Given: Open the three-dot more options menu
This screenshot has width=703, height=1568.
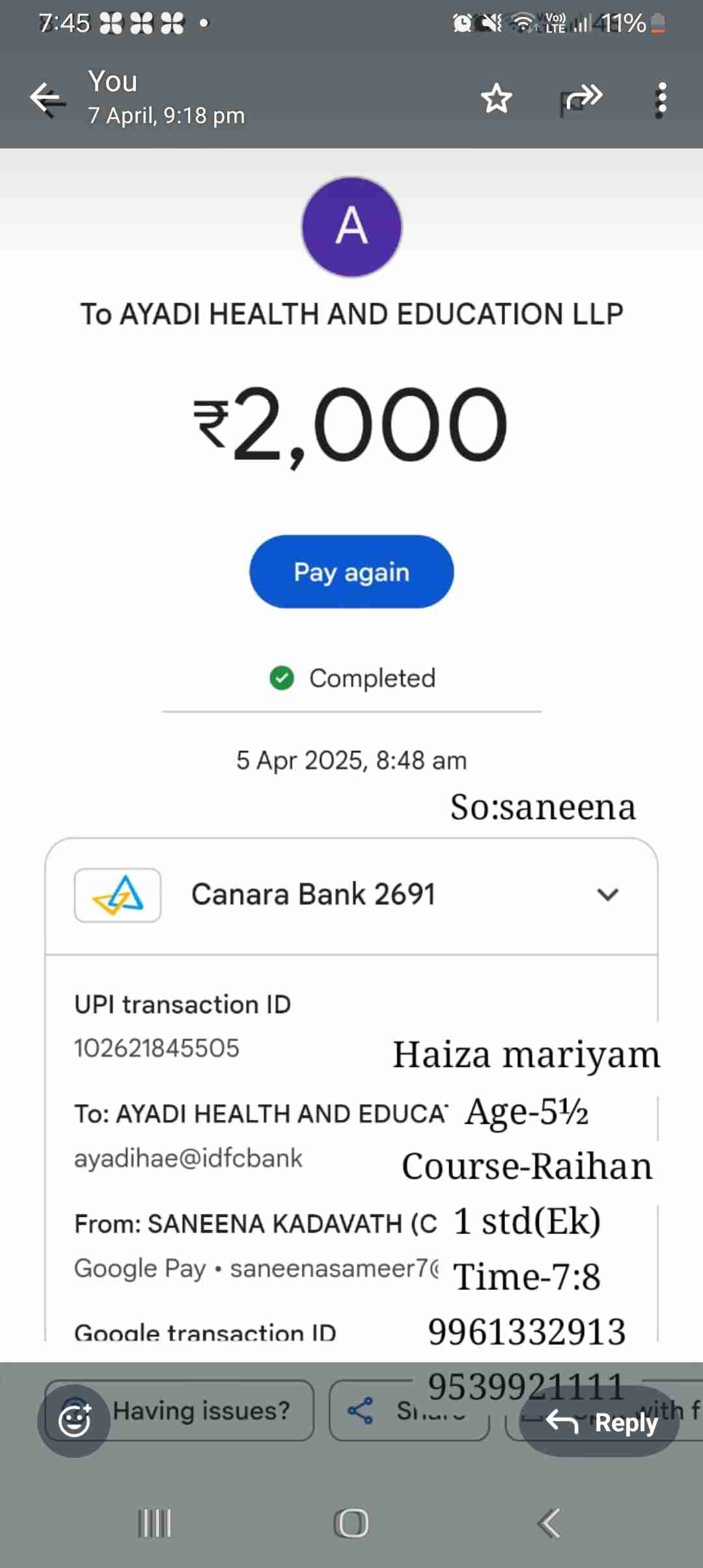Looking at the screenshot, I should pyautogui.click(x=661, y=100).
